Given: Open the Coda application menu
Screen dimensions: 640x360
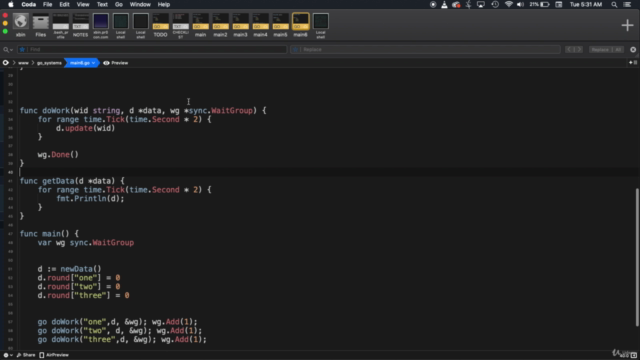Looking at the screenshot, I should point(29,4).
